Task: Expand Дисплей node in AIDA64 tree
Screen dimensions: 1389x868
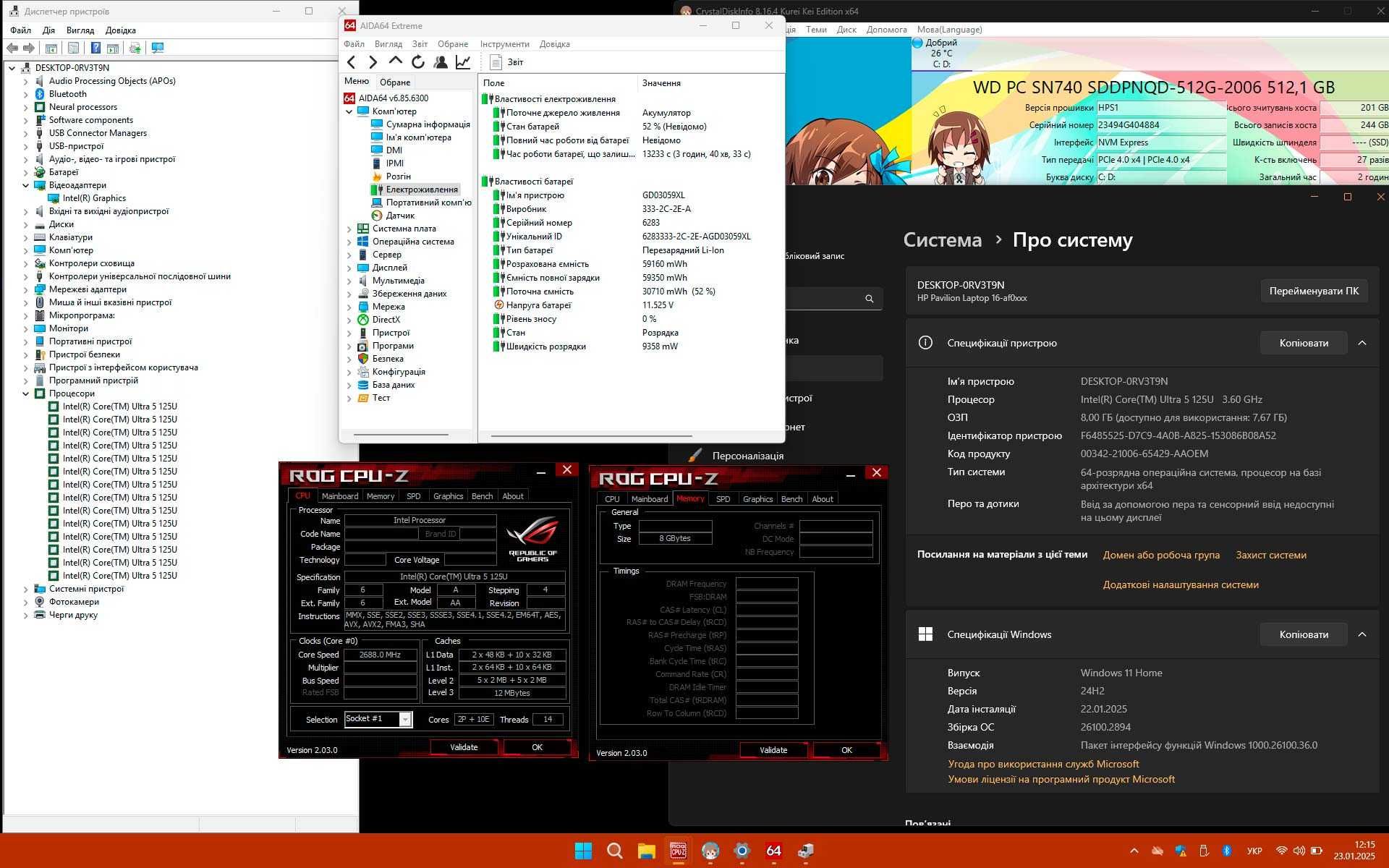Action: (349, 268)
